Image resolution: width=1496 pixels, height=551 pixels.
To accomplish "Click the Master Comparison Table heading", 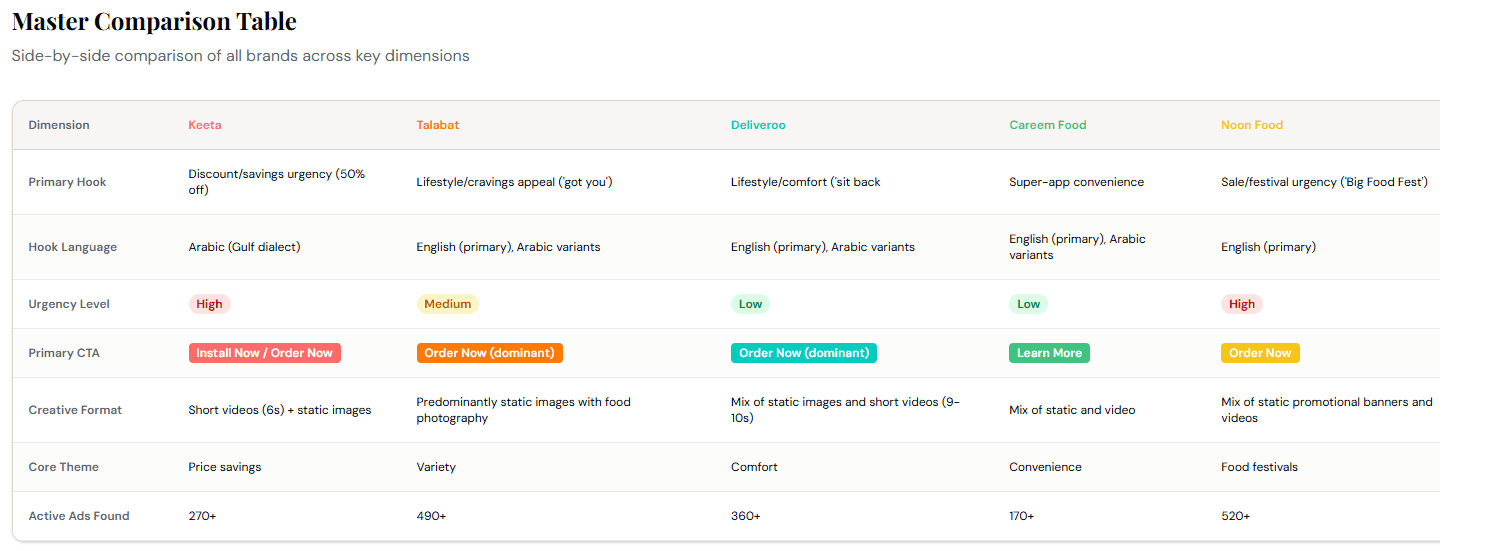I will [154, 21].
